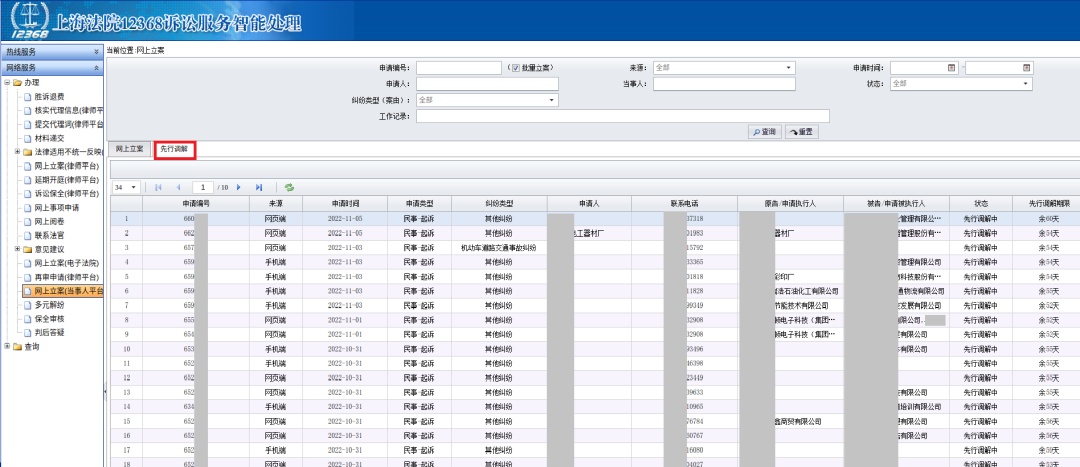
Task: Toggle the 批量立案 checkbox
Action: click(x=515, y=68)
